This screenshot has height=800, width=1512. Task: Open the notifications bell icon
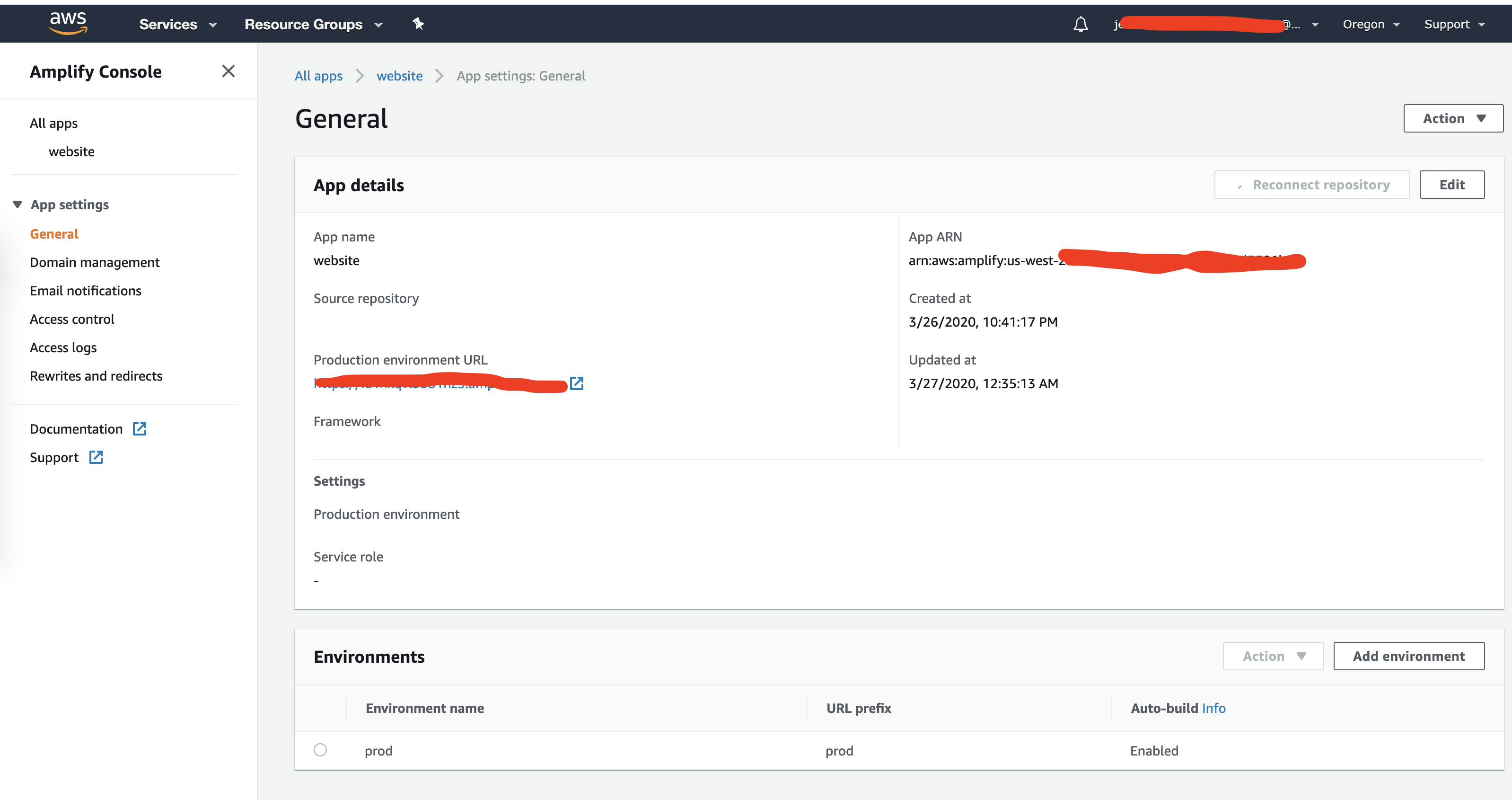[x=1081, y=24]
